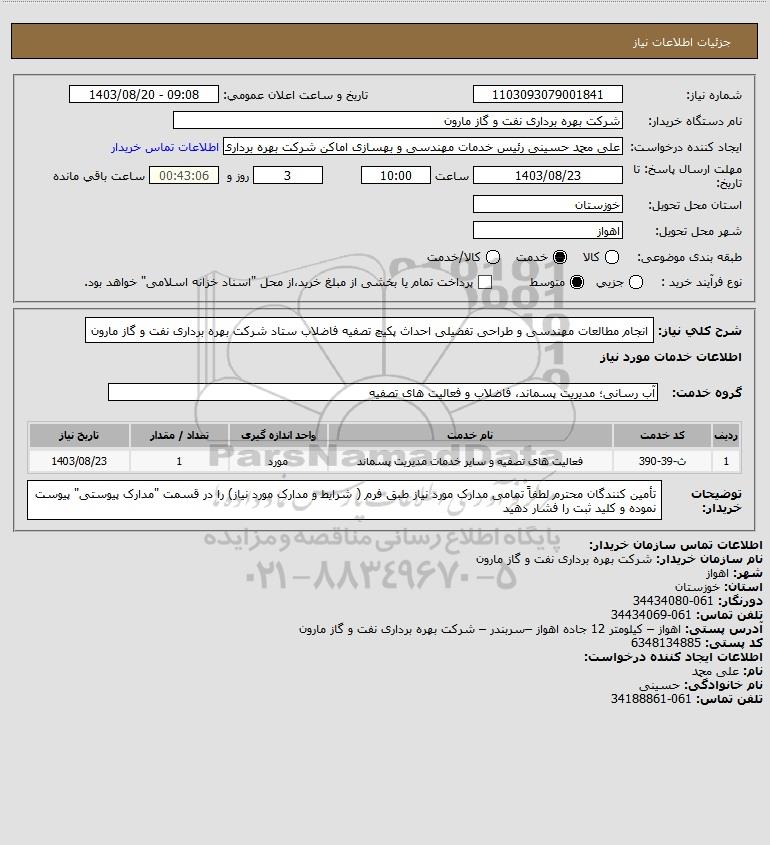Screen dimensions: 770x845
Task: Click the واحد اندازه گیری column header
Action: pos(278,435)
